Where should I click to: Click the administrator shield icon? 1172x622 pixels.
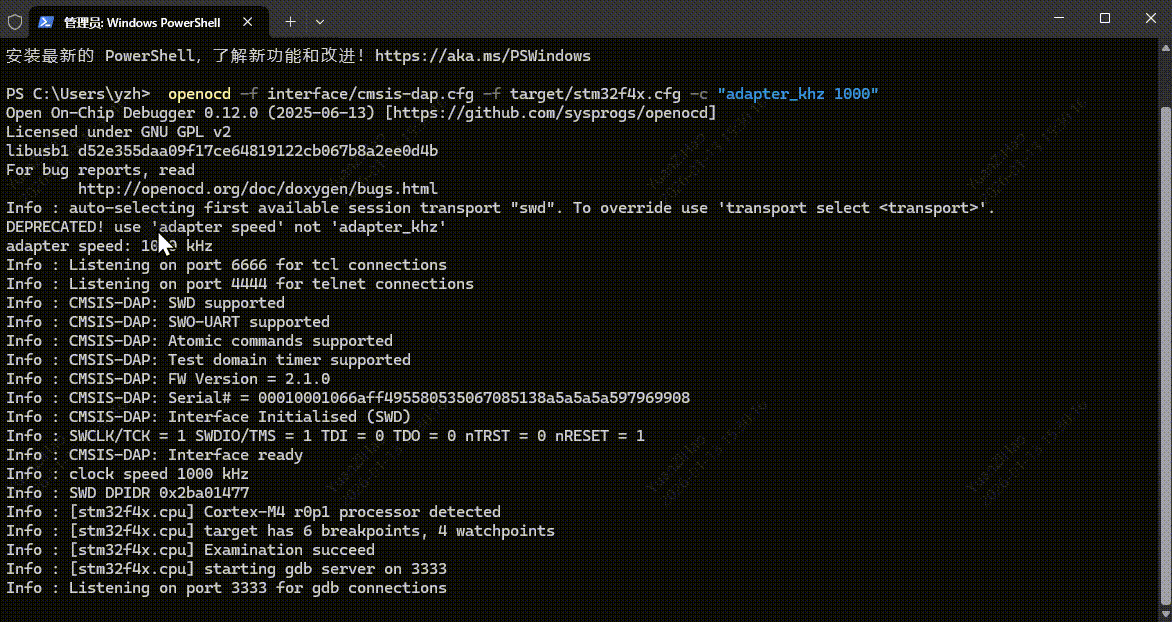pos(15,21)
